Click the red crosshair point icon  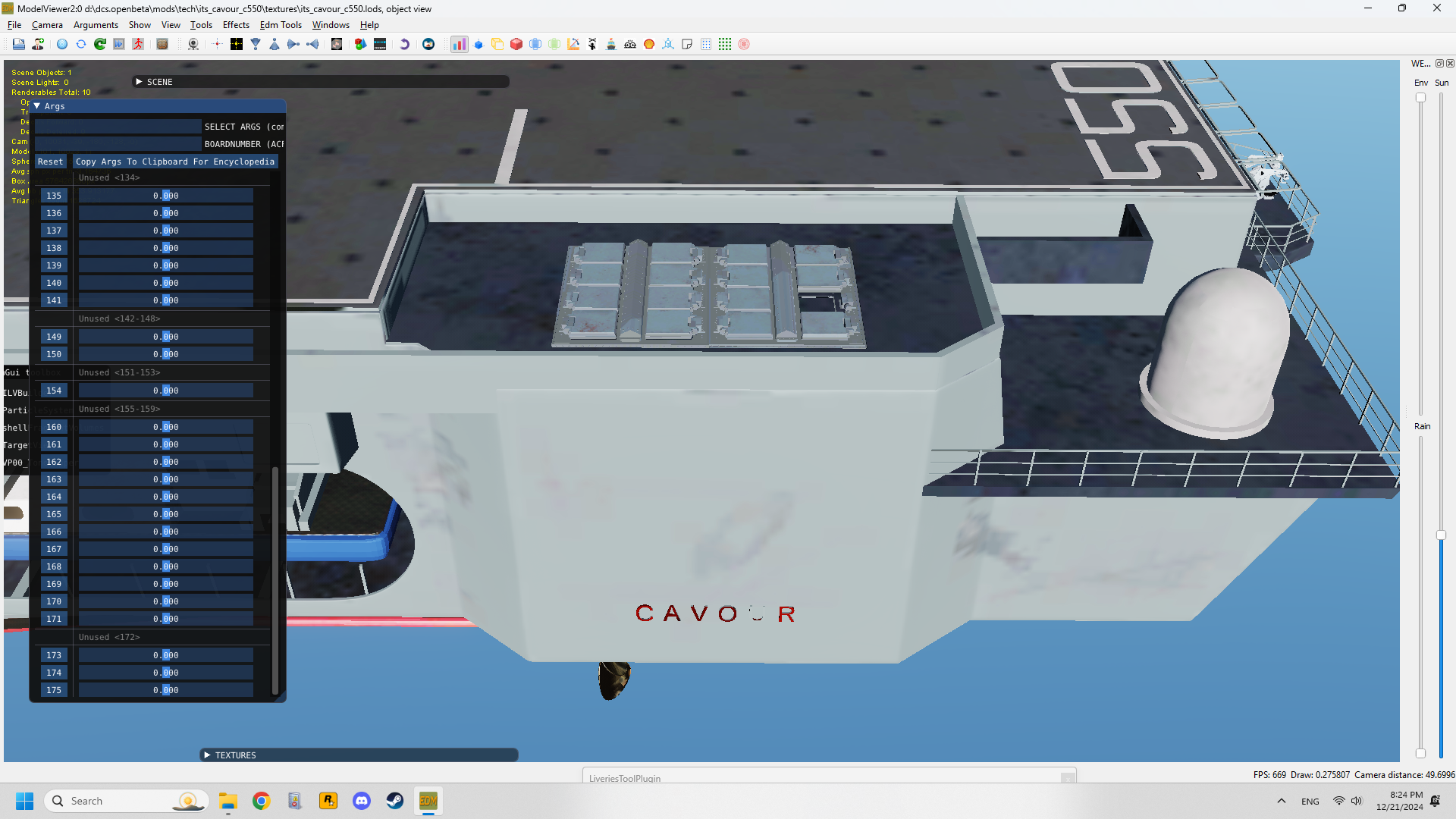(217, 44)
